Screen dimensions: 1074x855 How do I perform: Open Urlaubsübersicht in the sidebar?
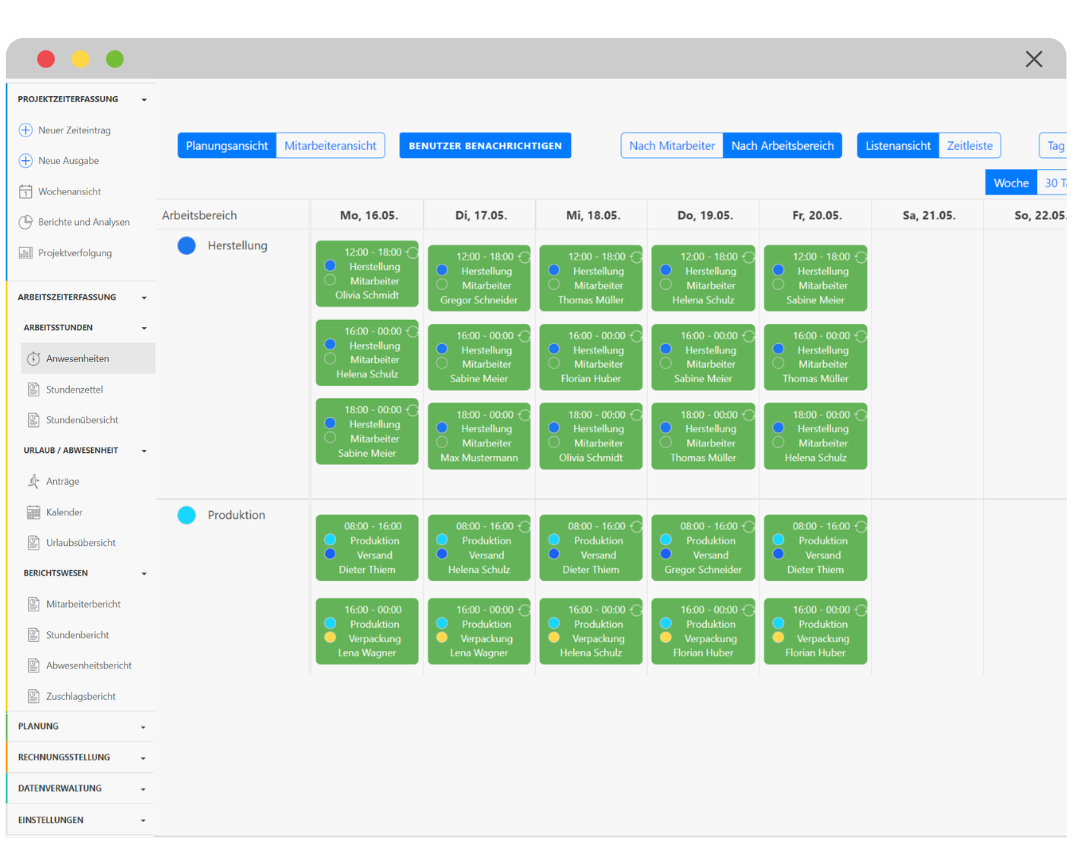tap(80, 543)
